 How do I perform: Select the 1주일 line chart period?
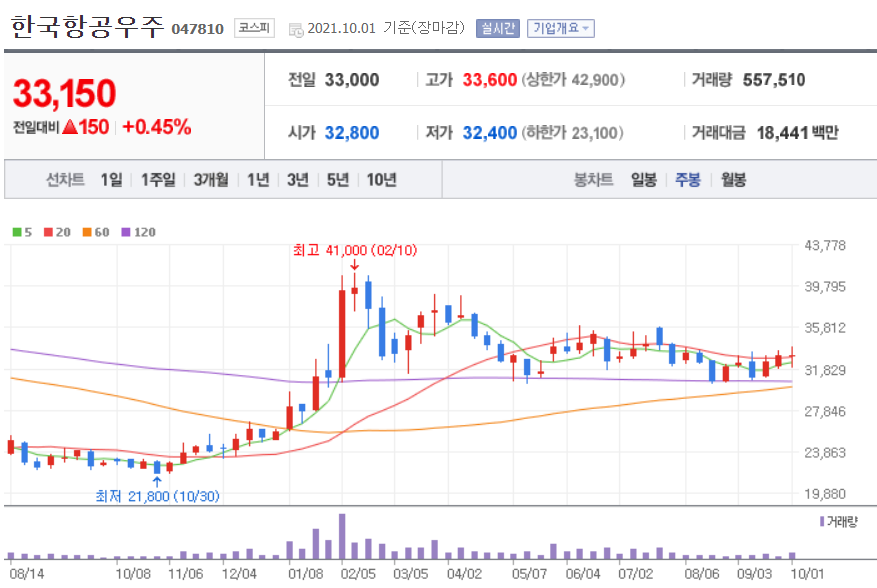[158, 180]
